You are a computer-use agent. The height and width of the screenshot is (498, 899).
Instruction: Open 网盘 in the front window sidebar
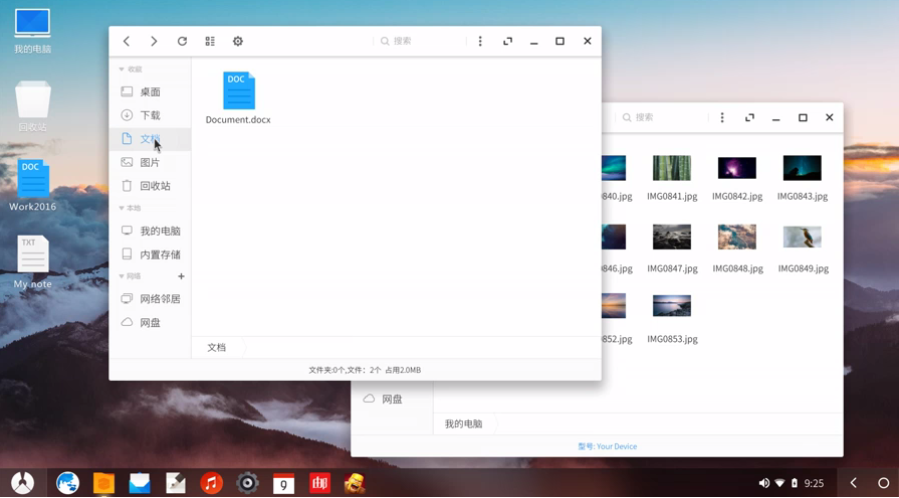(150, 323)
